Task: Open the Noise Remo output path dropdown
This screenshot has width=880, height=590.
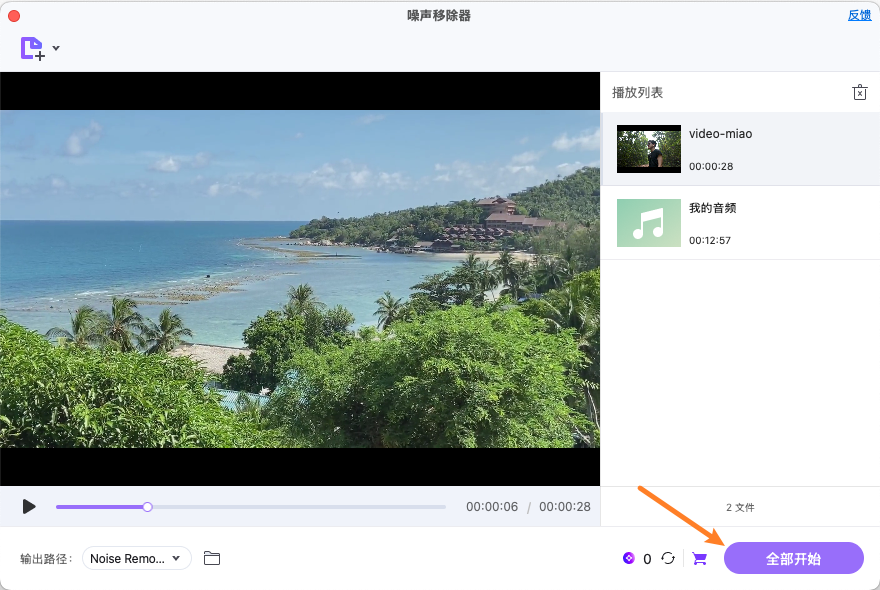Action: click(x=136, y=558)
